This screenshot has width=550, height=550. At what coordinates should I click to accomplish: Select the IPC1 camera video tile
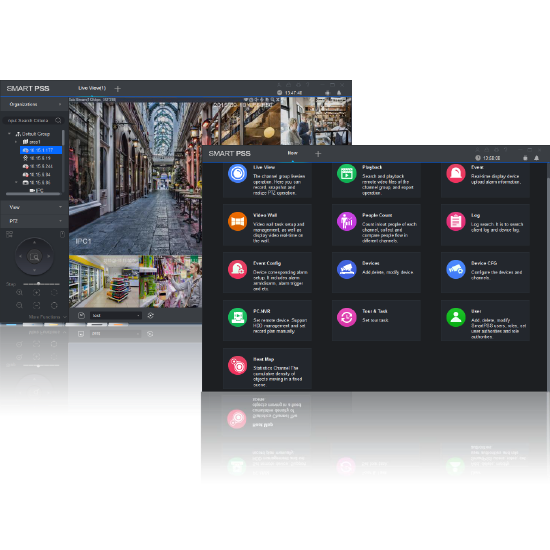pyautogui.click(x=135, y=178)
